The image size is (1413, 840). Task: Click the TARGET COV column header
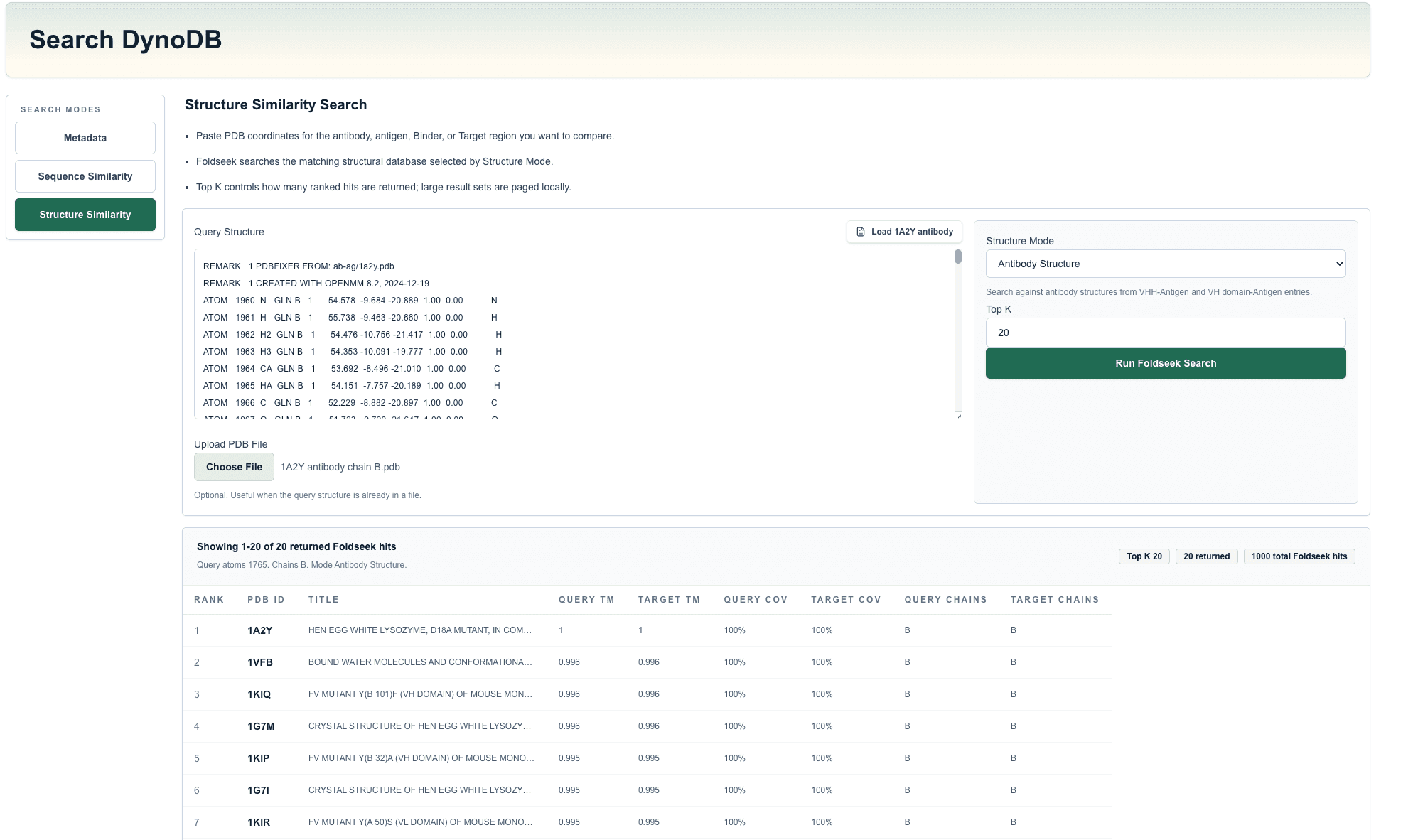[846, 600]
